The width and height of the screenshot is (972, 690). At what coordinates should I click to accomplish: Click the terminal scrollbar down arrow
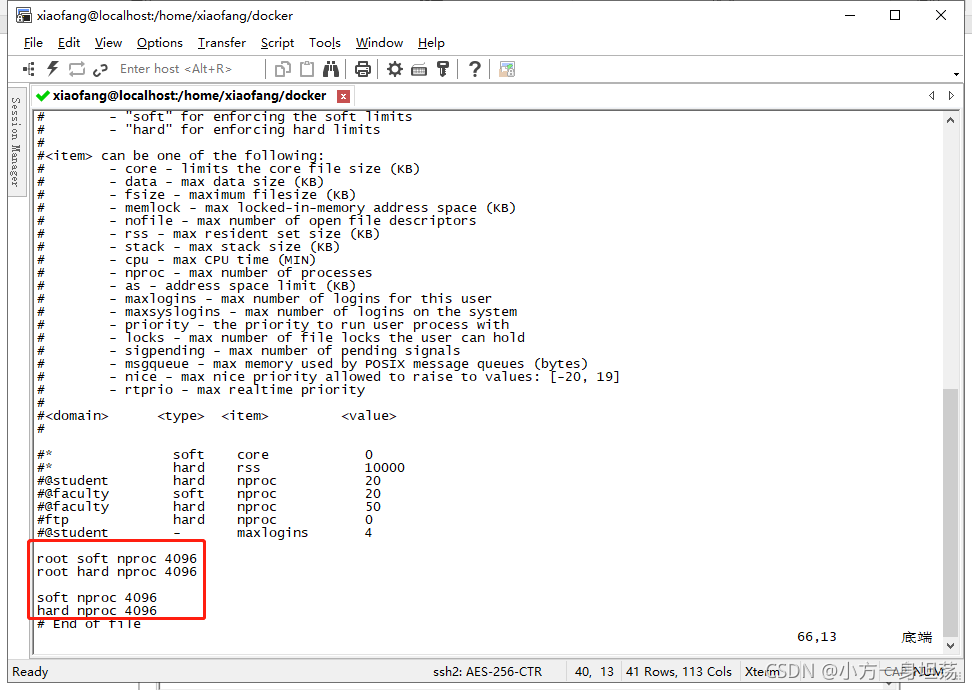(x=950, y=645)
